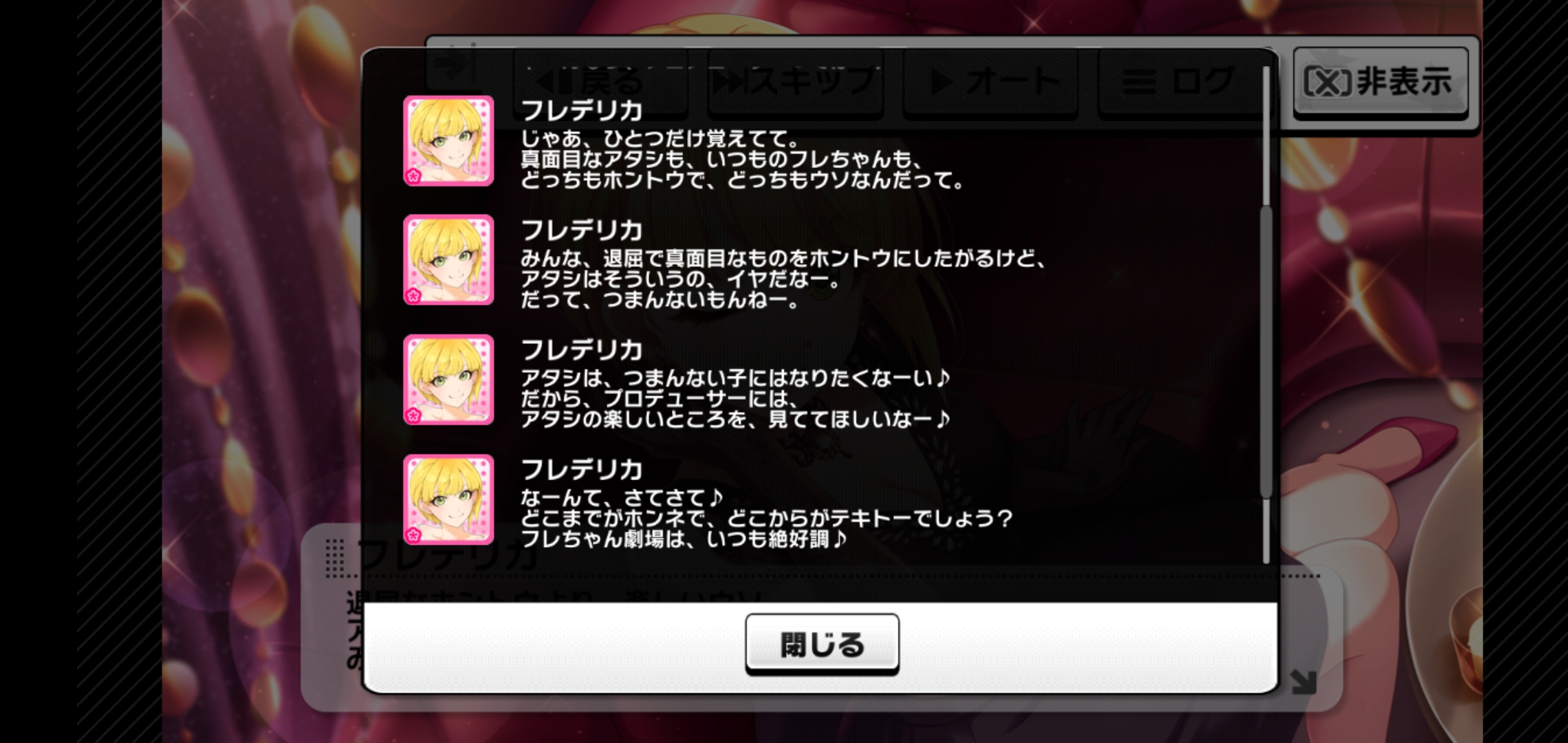Click the last フレデリカ speaker name
Viewport: 1568px width, 743px height.
[x=581, y=469]
